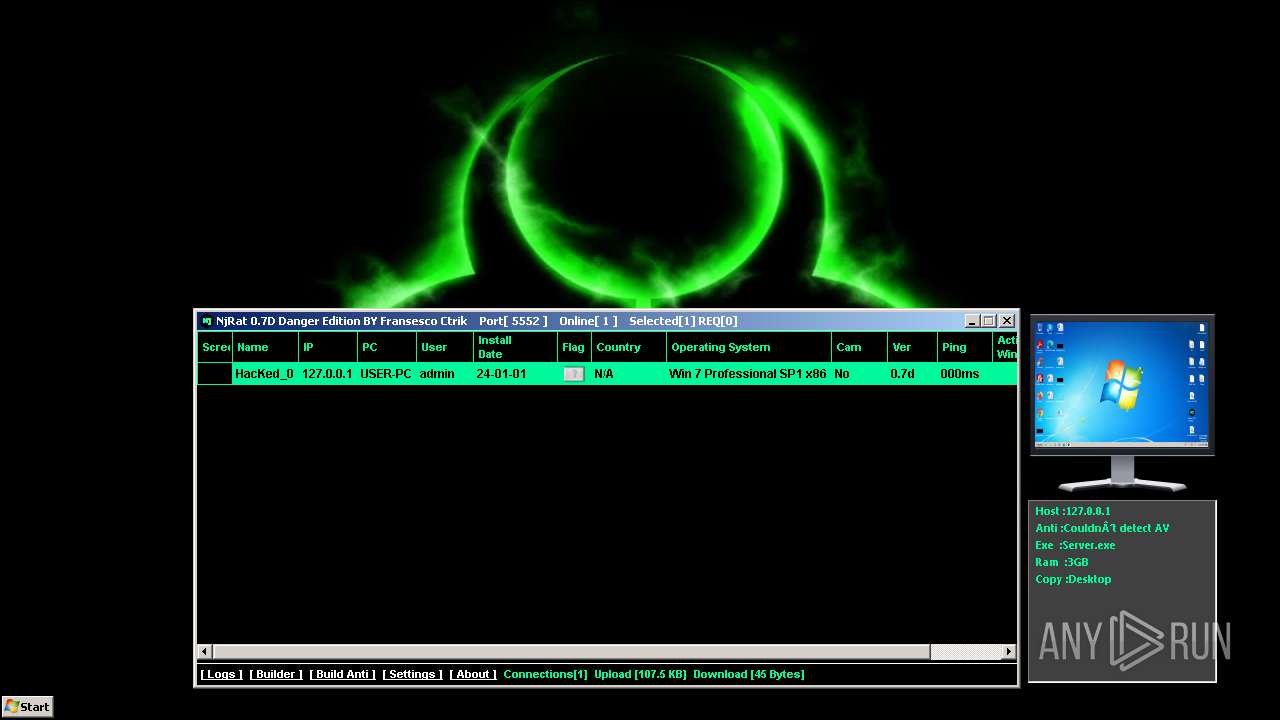Click the 127.0.0.1 IP cell
The image size is (1280, 720).
click(x=327, y=374)
